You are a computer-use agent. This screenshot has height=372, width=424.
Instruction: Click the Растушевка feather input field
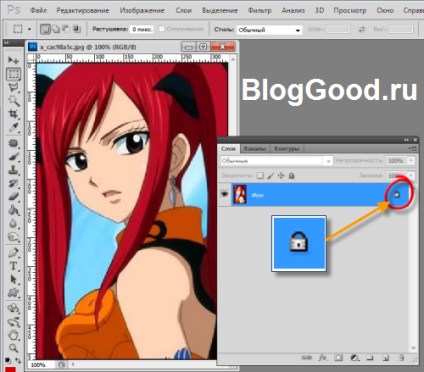click(x=142, y=29)
